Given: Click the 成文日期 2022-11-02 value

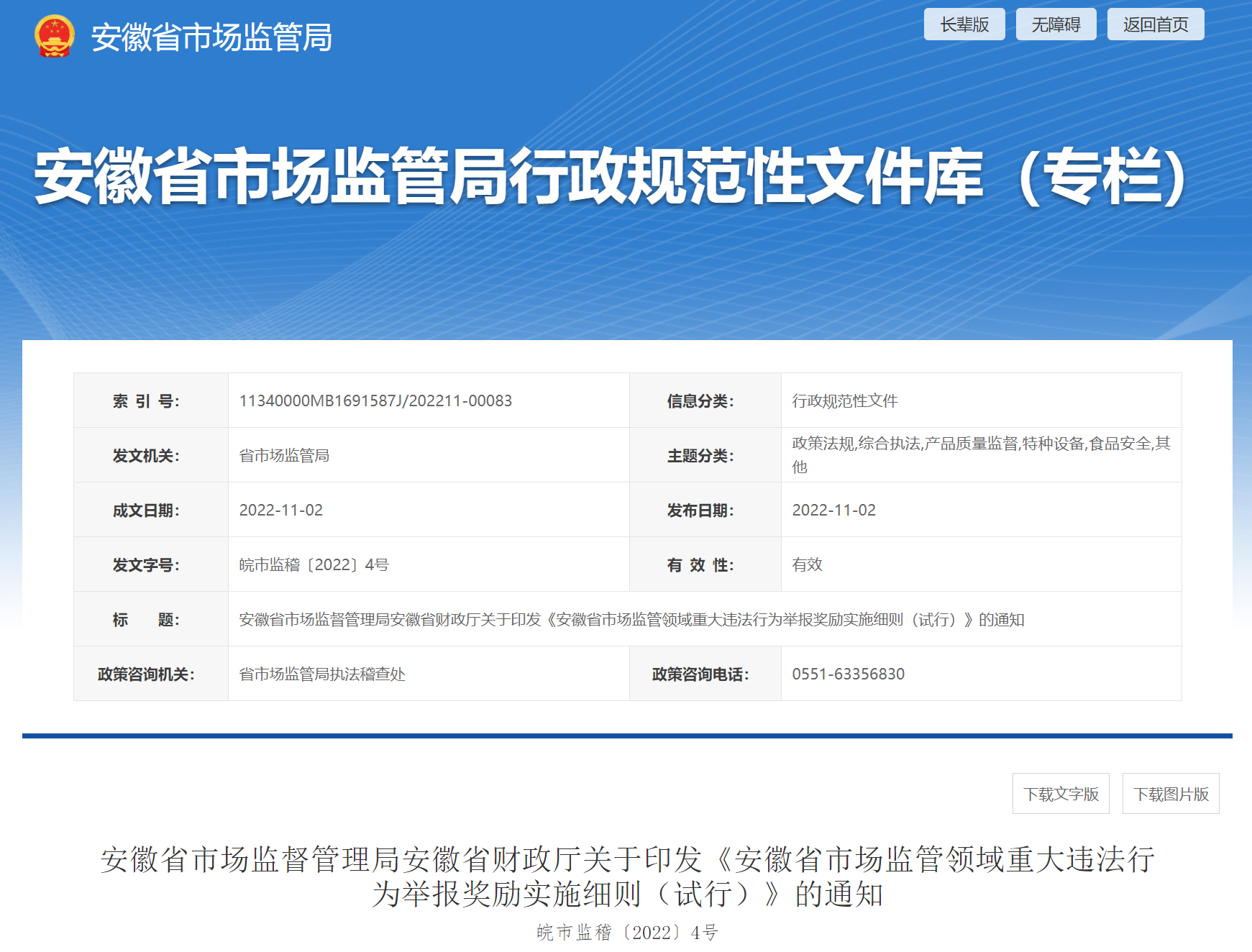Looking at the screenshot, I should click(281, 510).
